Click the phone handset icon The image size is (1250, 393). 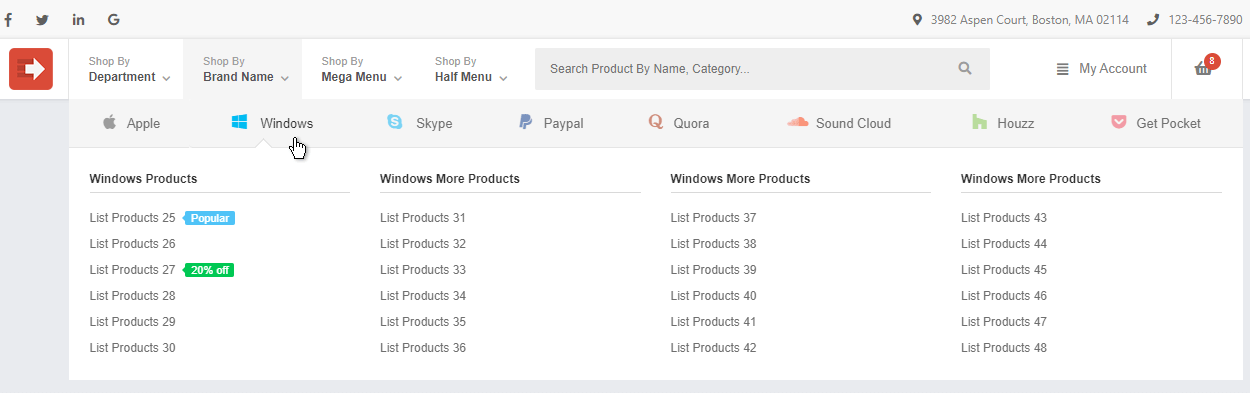[1153, 20]
